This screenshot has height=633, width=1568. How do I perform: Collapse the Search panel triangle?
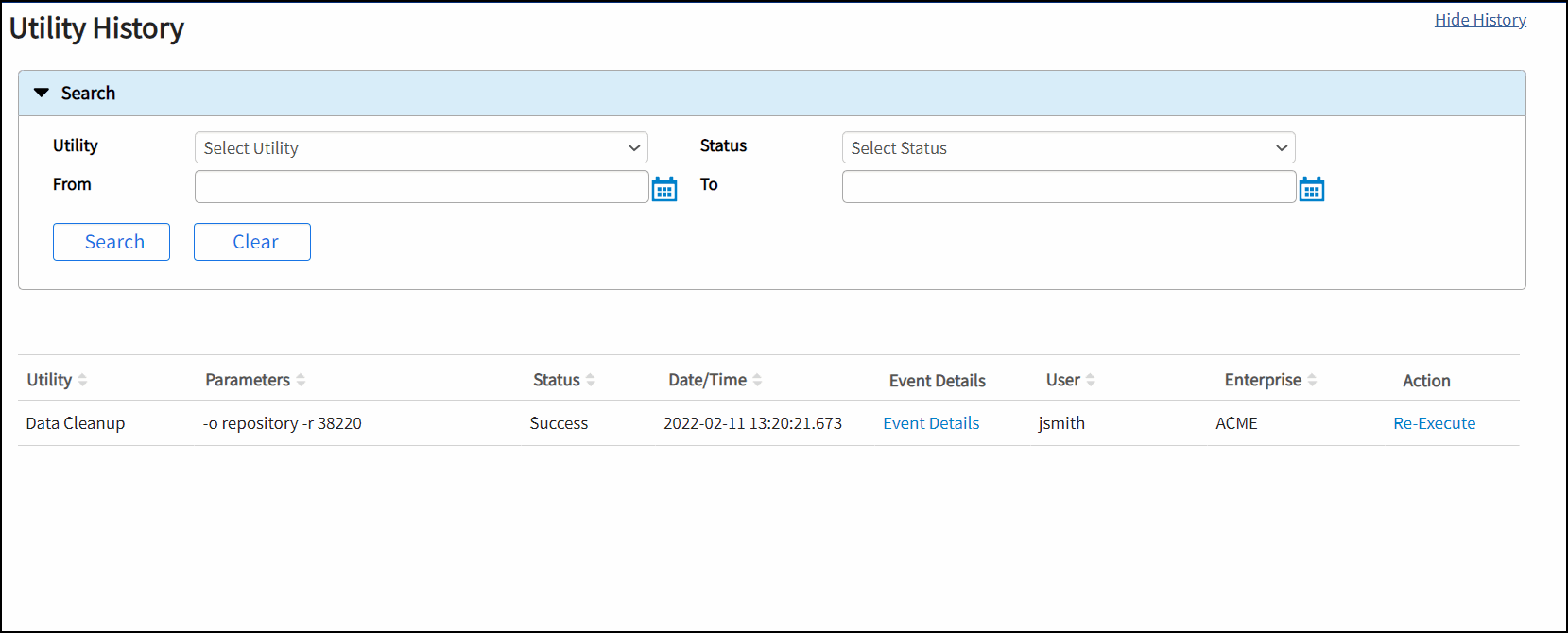(x=42, y=93)
